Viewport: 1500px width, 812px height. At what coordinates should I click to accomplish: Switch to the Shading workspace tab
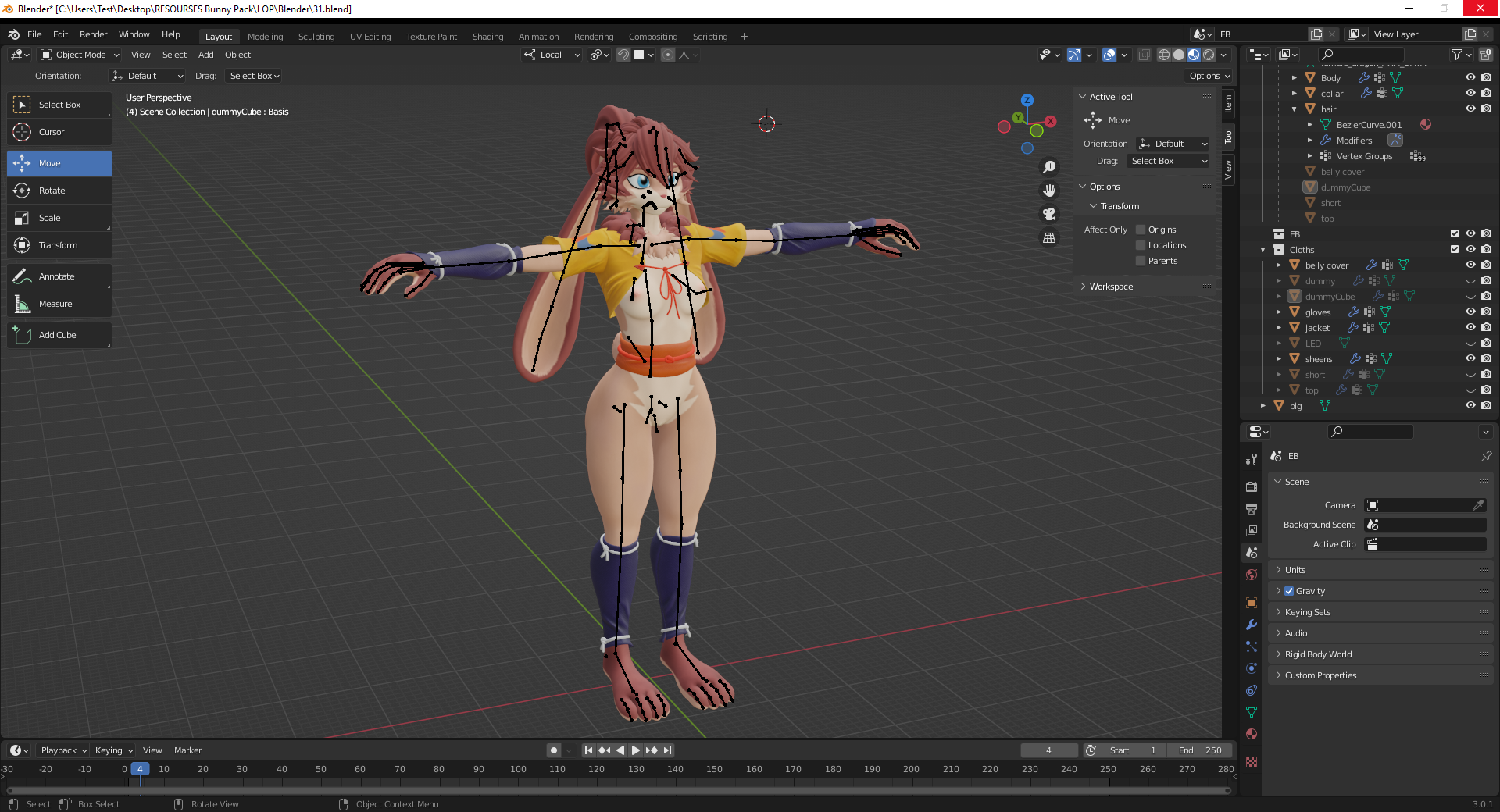click(x=487, y=37)
